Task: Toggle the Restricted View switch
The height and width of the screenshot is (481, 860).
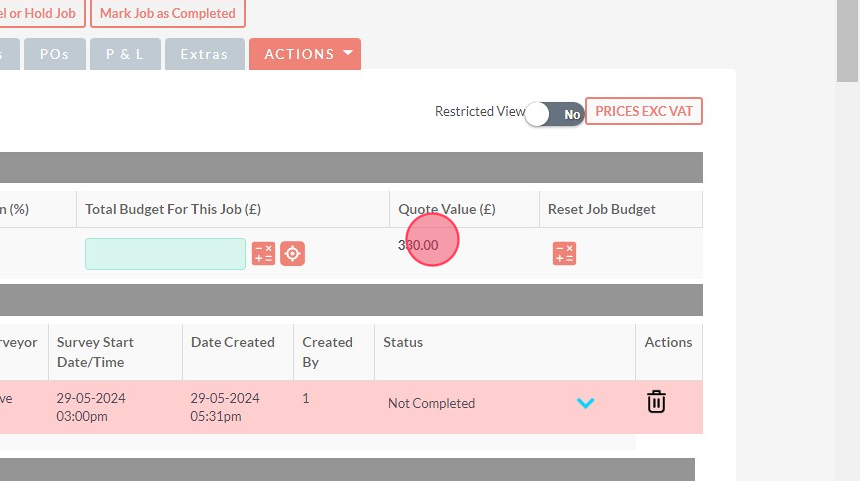Action: pyautogui.click(x=554, y=114)
